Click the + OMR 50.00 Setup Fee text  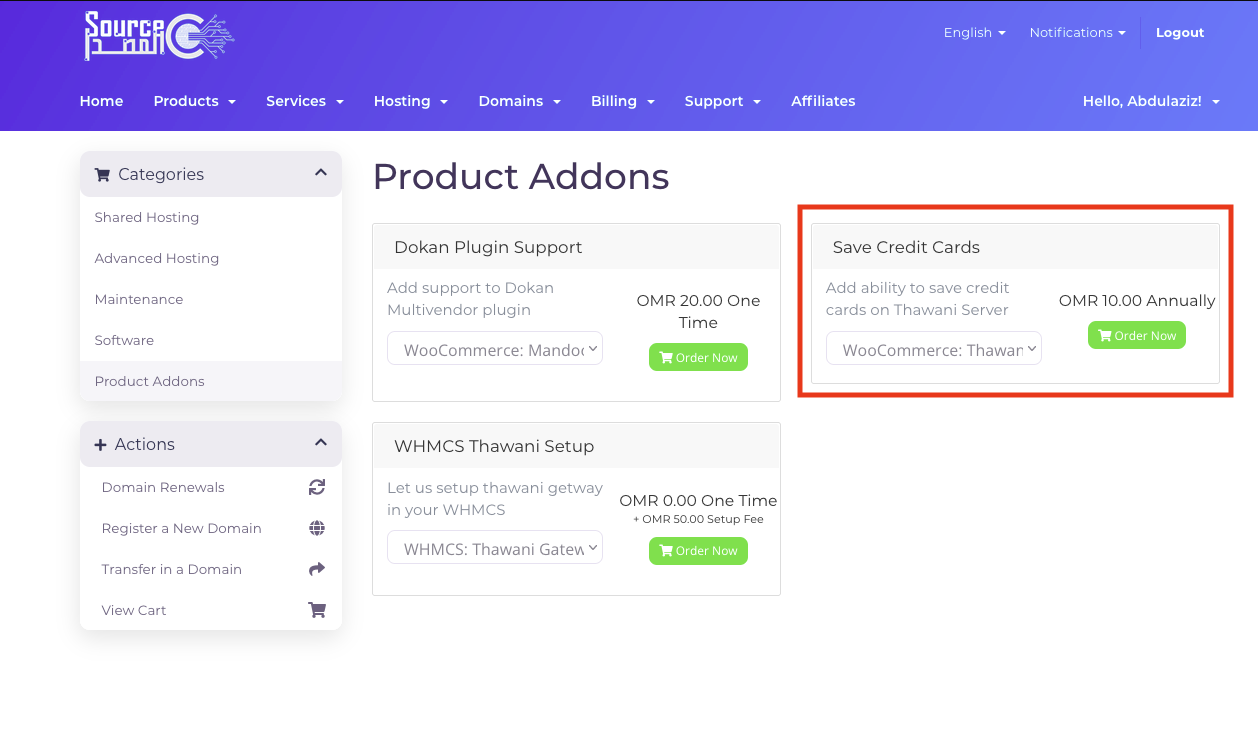pos(698,519)
